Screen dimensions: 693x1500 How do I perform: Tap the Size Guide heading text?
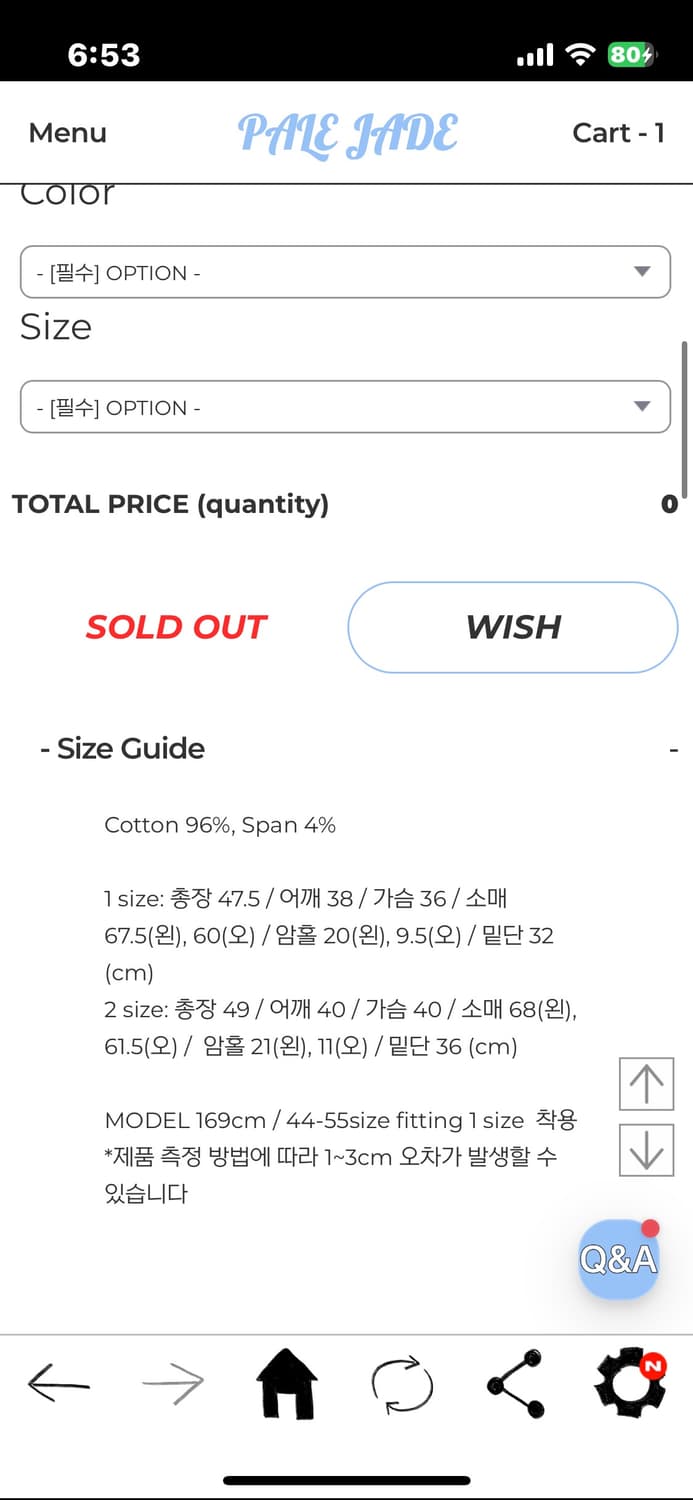point(130,749)
